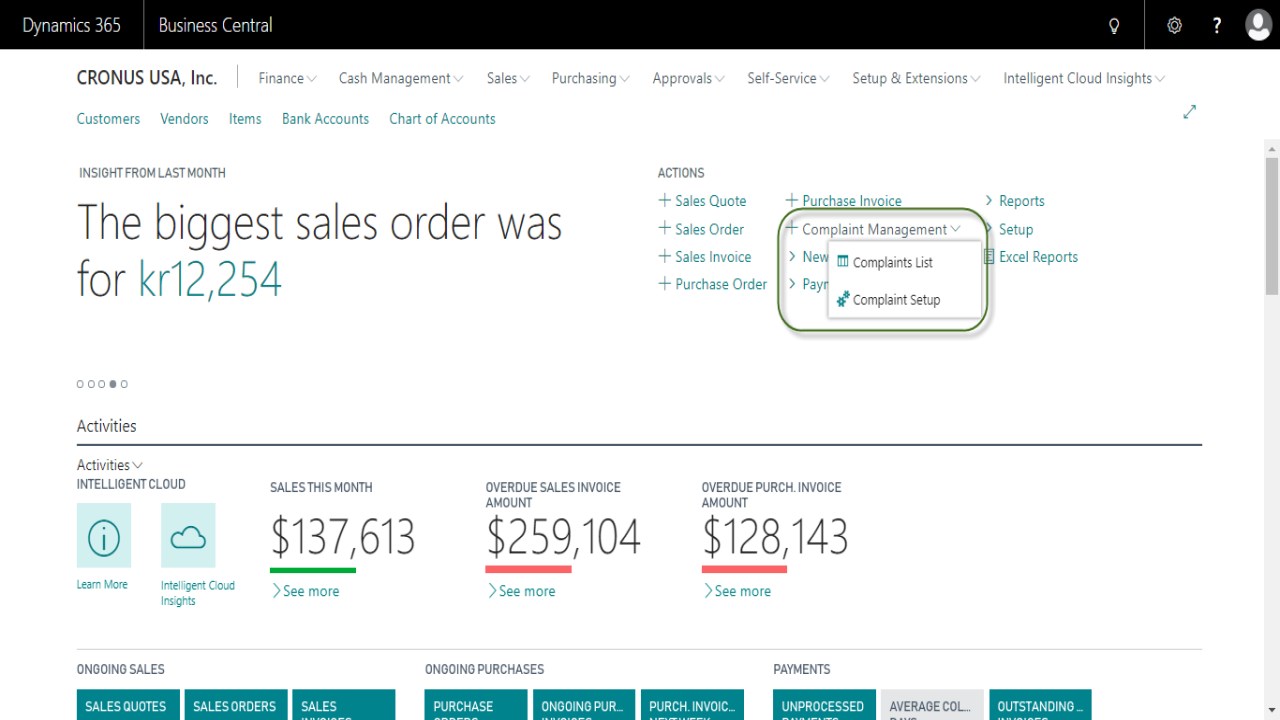Click chevron under Overdue Sales Invoice Amount
Viewport: 1280px width, 720px height.
[x=492, y=591]
